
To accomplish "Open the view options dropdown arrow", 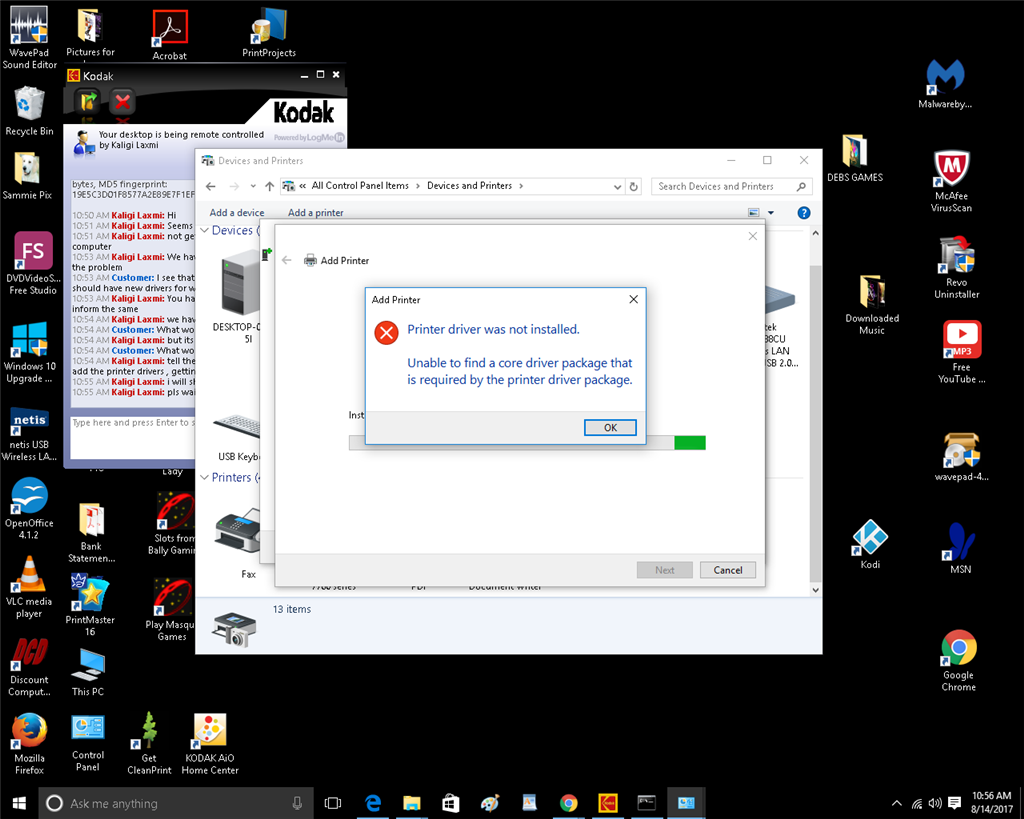I will click(x=771, y=212).
